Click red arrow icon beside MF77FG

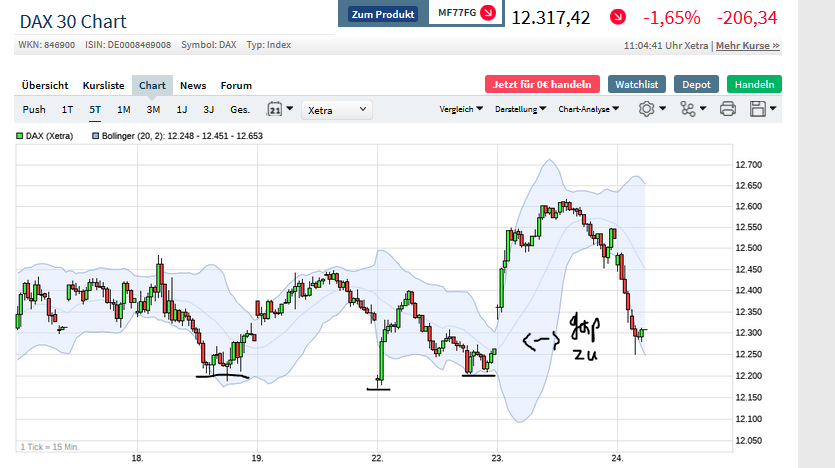coord(487,13)
